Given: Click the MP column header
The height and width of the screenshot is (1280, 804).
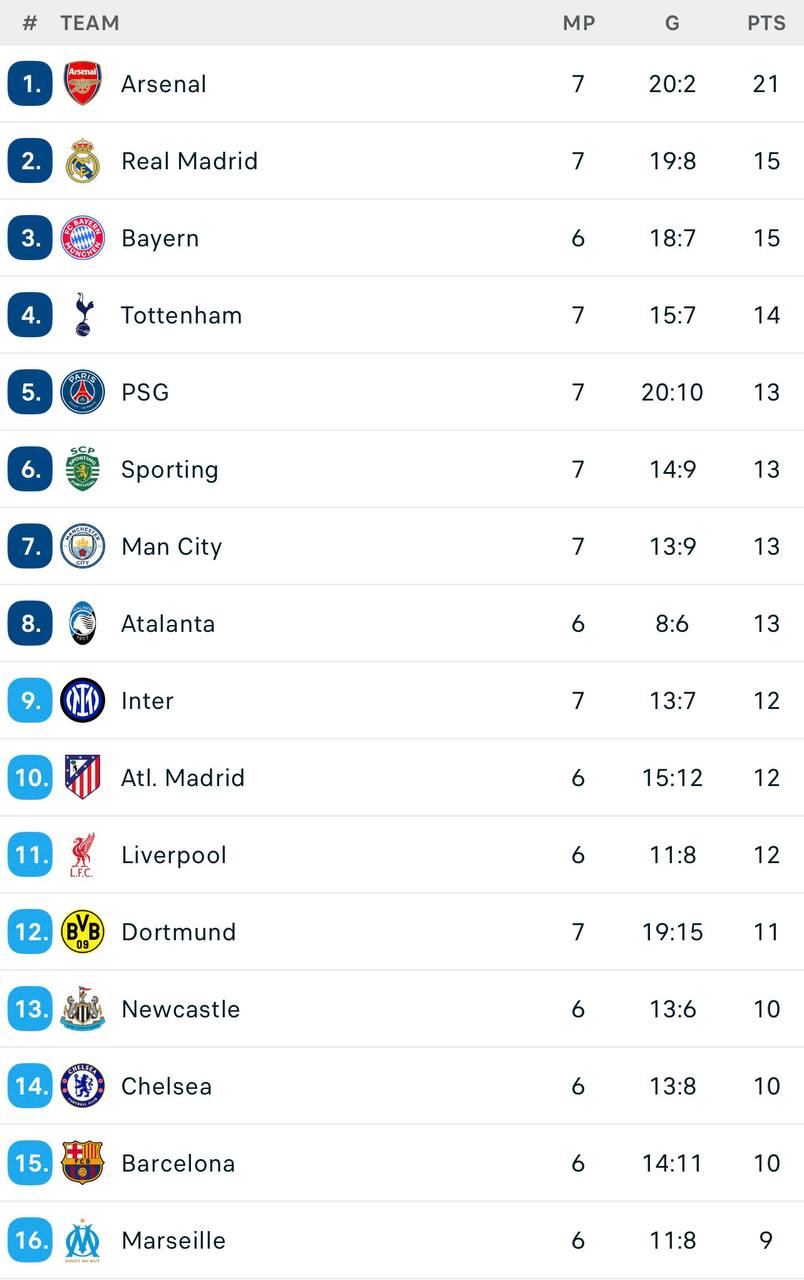Looking at the screenshot, I should [578, 23].
